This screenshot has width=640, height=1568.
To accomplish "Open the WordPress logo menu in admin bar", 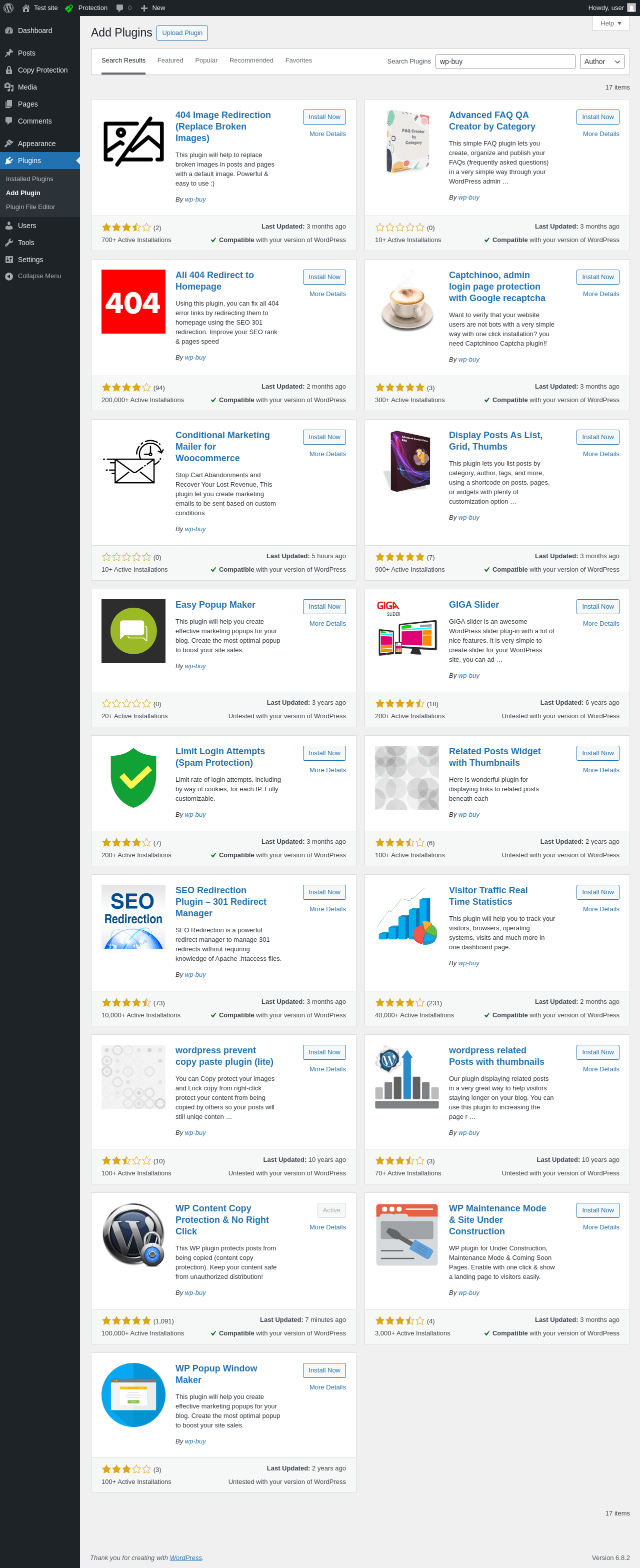I will click(8, 8).
